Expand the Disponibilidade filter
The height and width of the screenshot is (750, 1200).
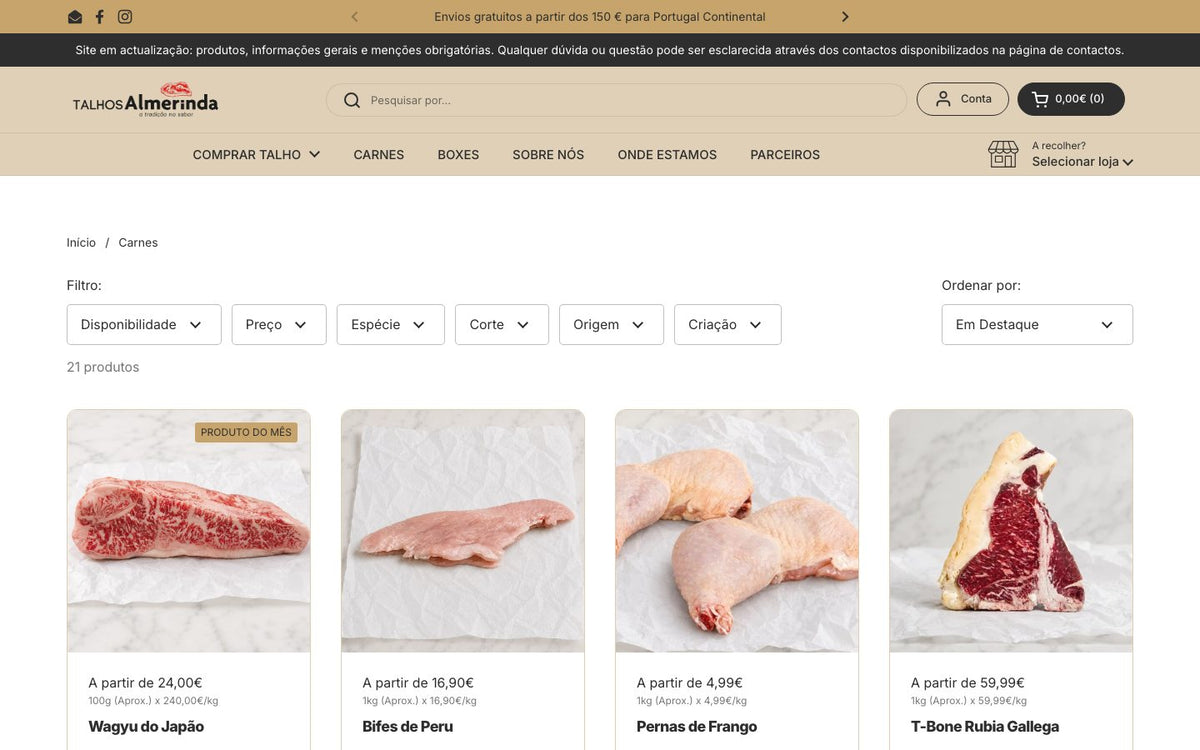coord(144,325)
